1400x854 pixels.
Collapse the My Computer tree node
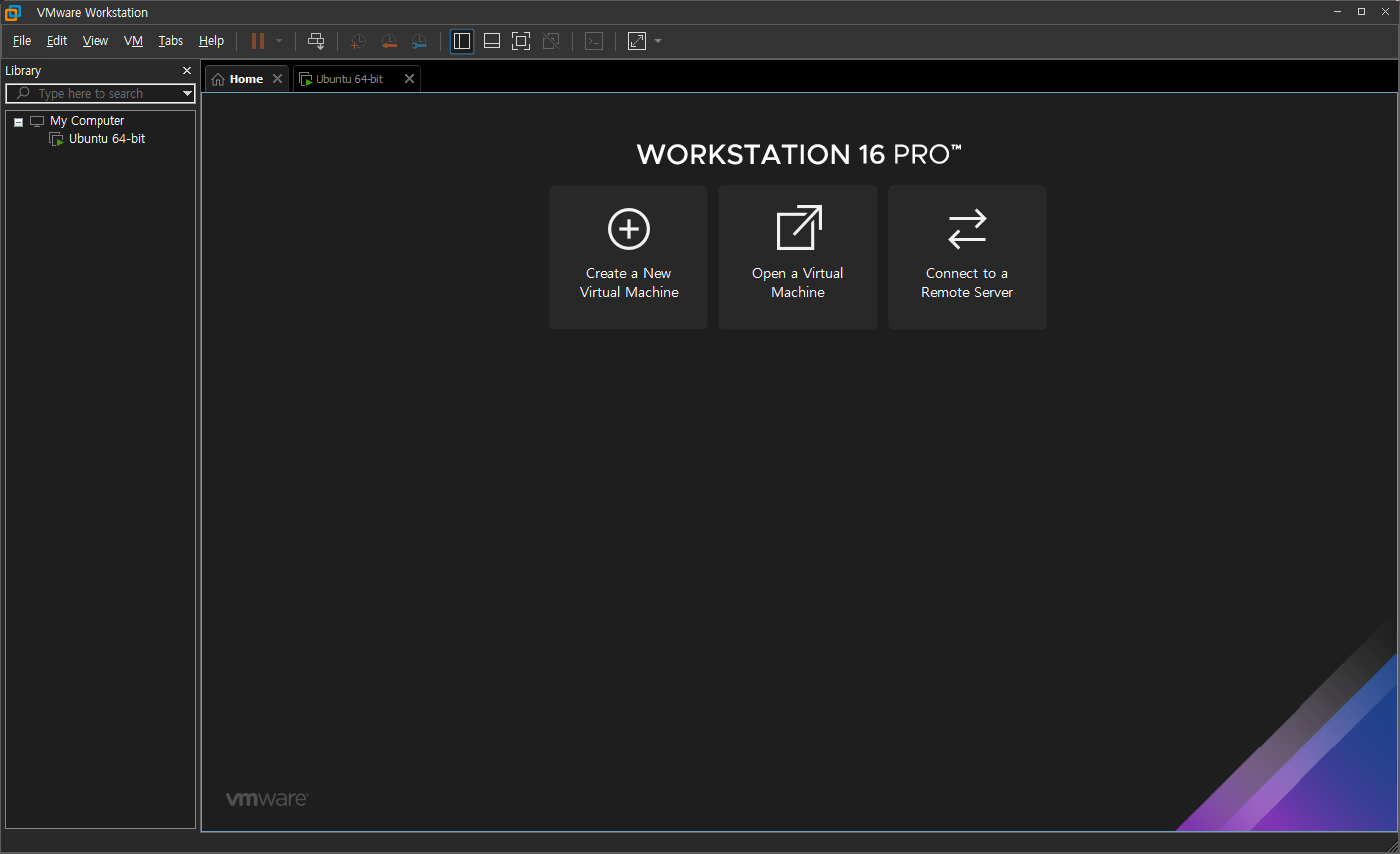(x=18, y=122)
